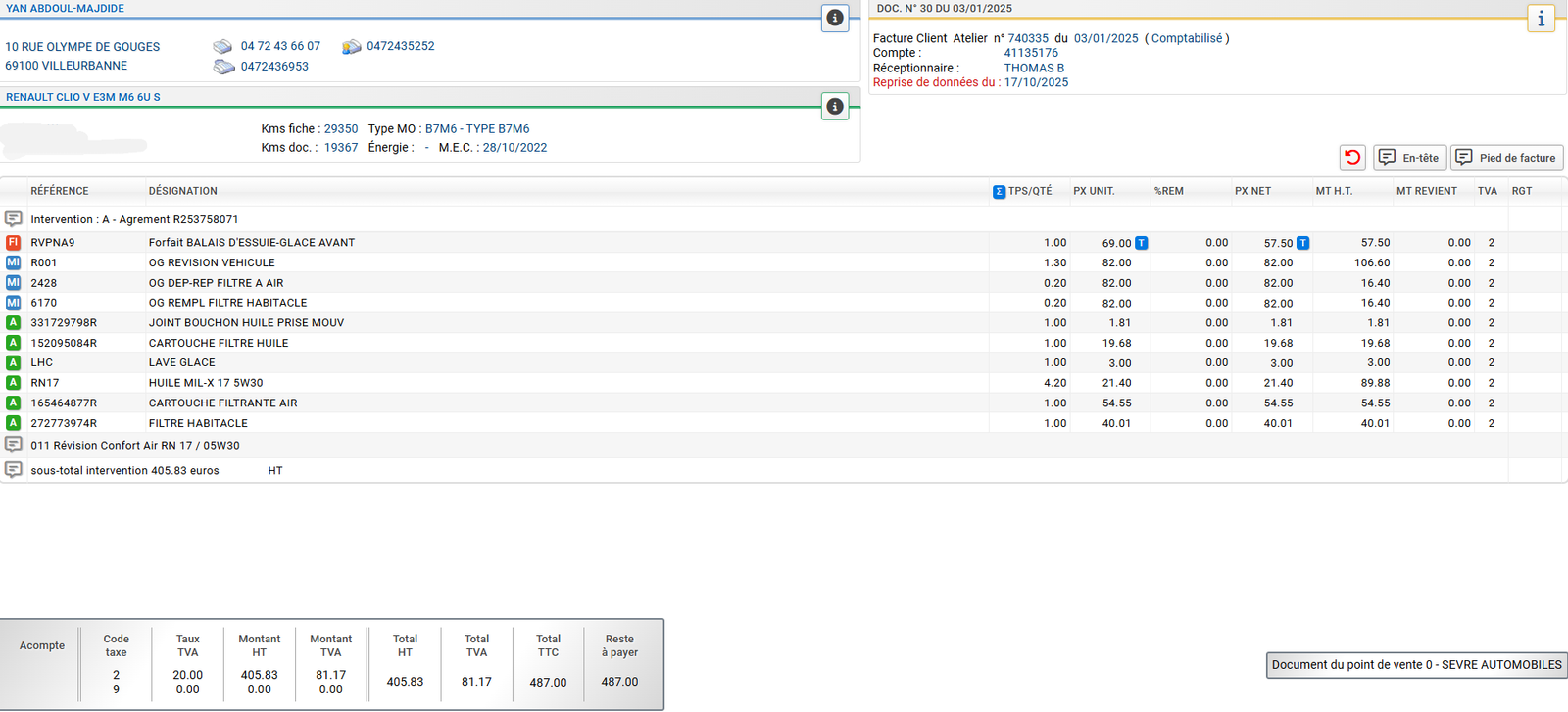Screen dimensions: 1568x712
Task: Open the Pied de facture editor
Action: 1506,158
